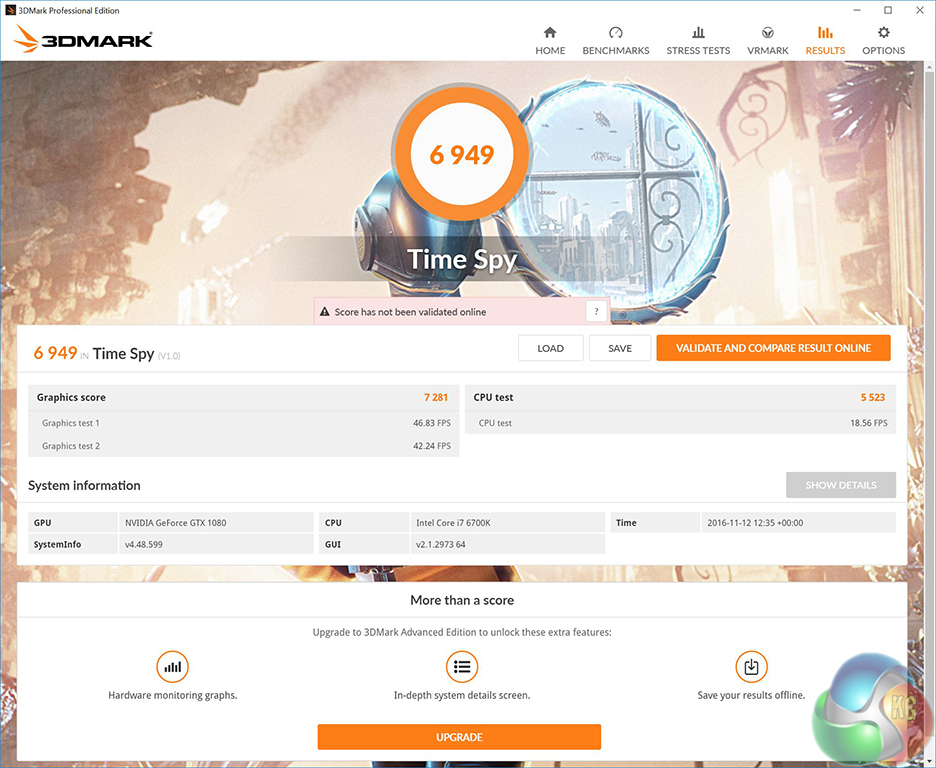Click the warning triangle icon

click(324, 311)
